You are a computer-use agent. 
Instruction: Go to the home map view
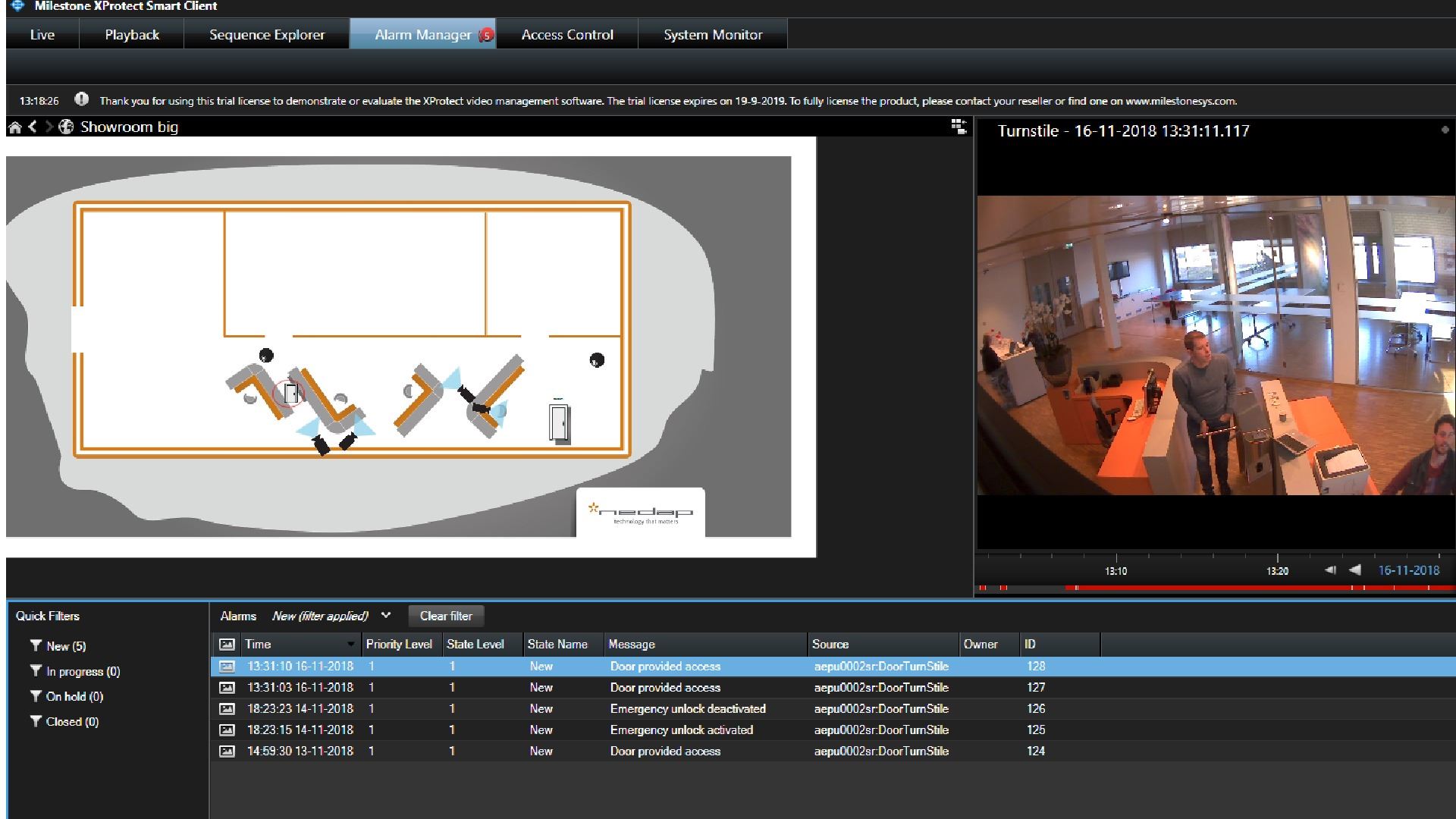(x=14, y=127)
